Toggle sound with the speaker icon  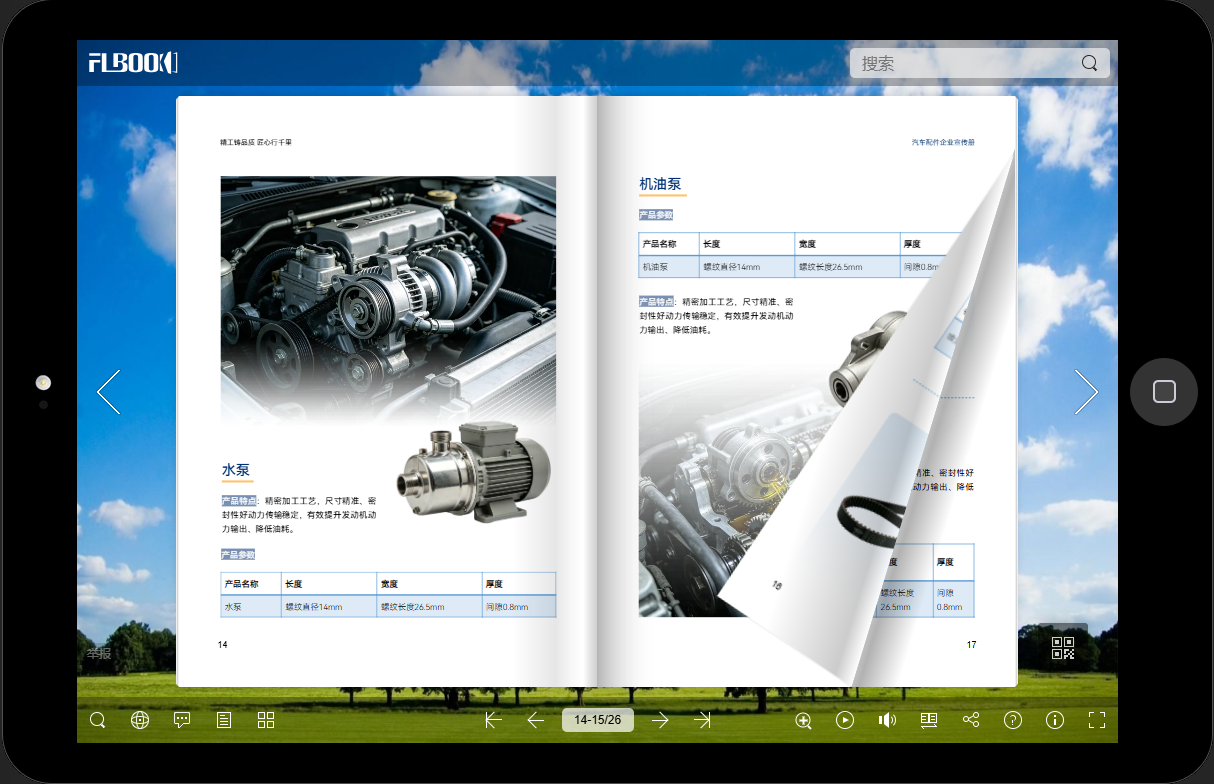pos(887,720)
